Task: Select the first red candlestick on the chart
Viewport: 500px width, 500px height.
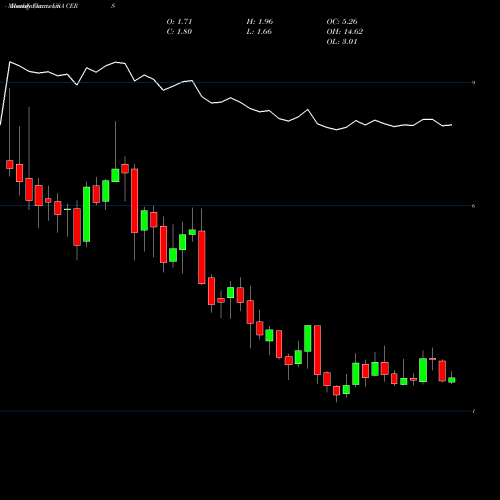Action: point(10,164)
